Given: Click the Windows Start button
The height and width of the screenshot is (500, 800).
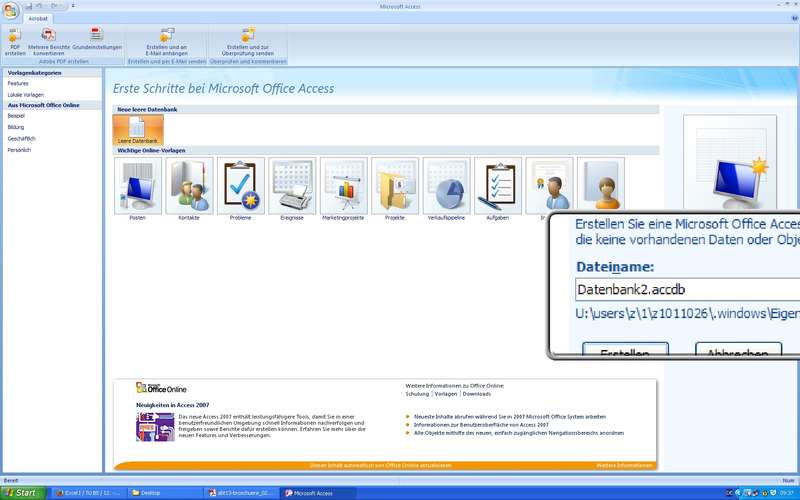Looking at the screenshot, I should pos(23,493).
